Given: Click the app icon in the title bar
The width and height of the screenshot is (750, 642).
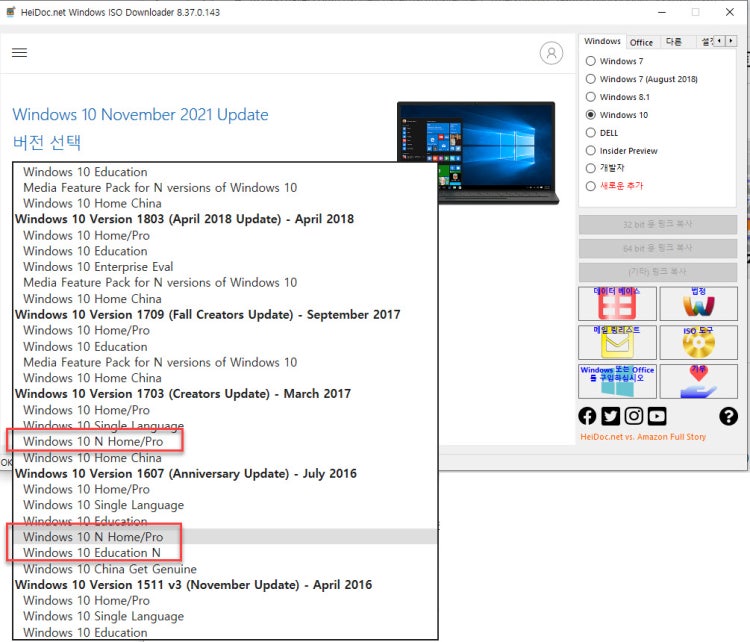Looking at the screenshot, I should pyautogui.click(x=11, y=12).
